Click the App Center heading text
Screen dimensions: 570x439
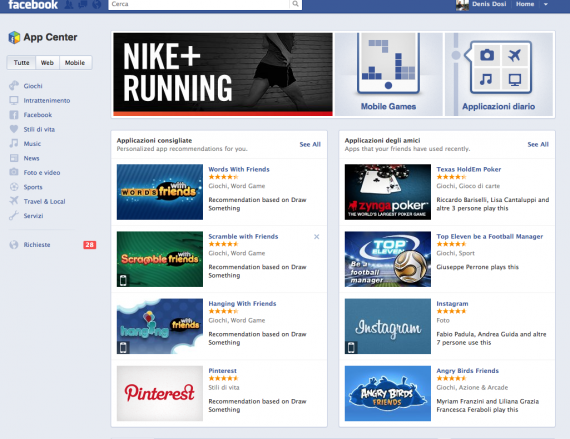click(x=50, y=37)
